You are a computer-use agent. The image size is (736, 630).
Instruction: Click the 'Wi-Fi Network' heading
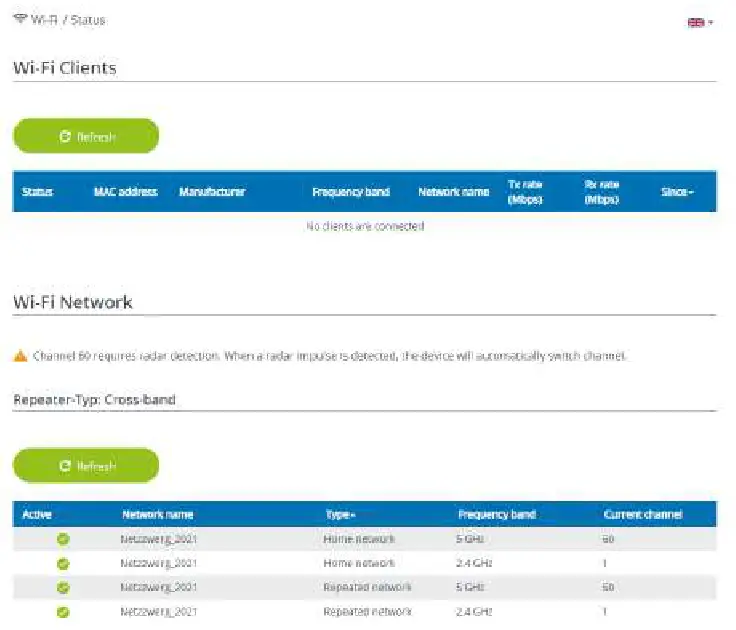click(73, 302)
